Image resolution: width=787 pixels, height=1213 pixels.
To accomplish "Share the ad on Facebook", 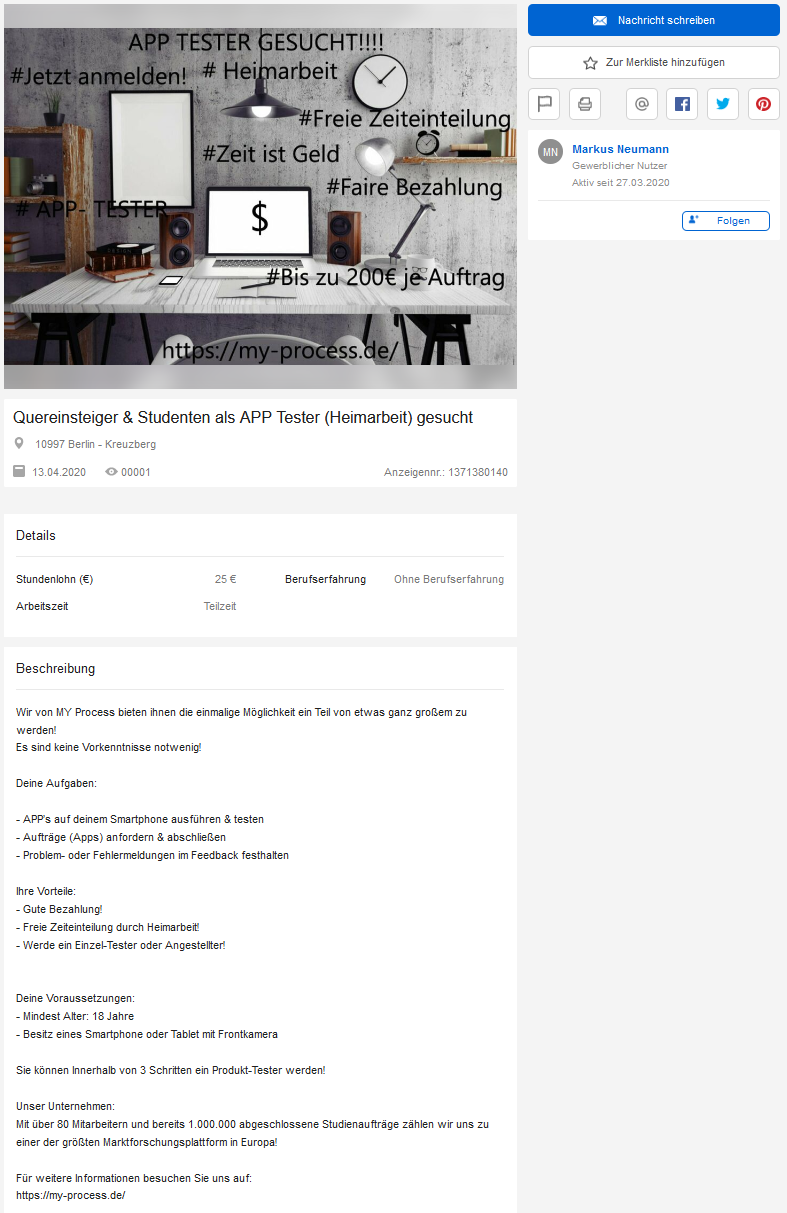I will [x=682, y=104].
